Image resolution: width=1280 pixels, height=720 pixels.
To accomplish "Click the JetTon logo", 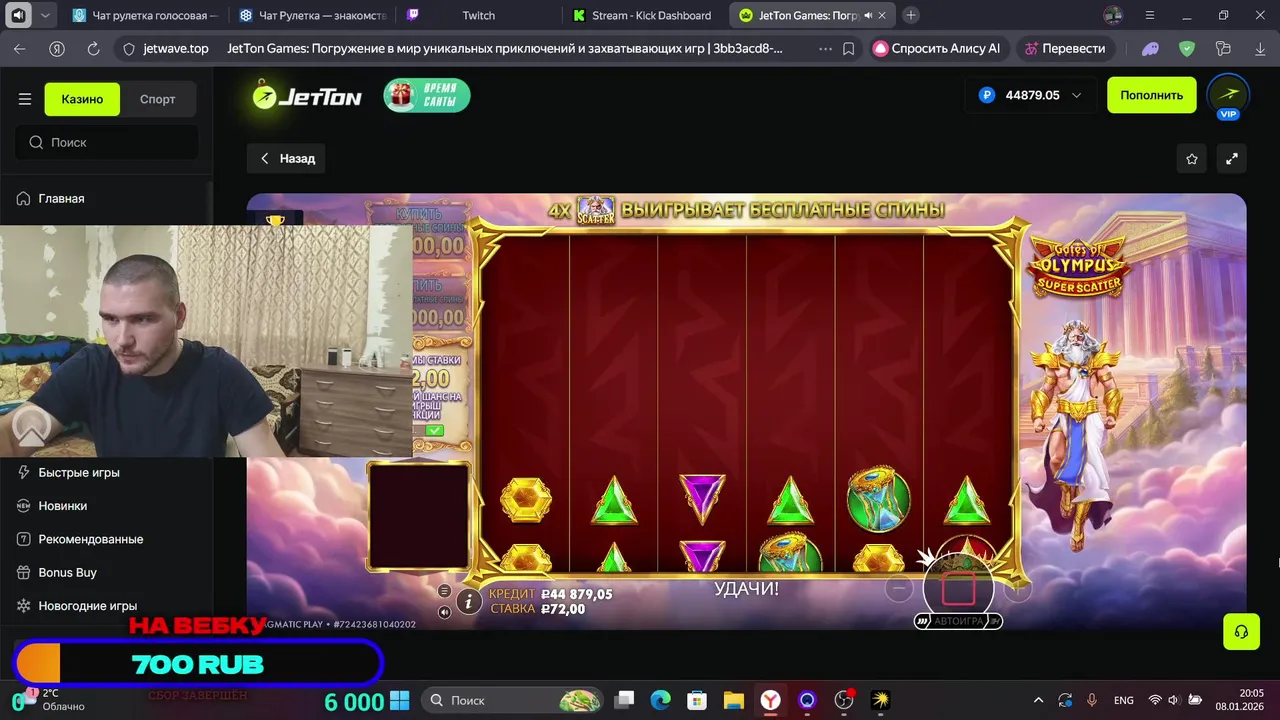I will 306,96.
